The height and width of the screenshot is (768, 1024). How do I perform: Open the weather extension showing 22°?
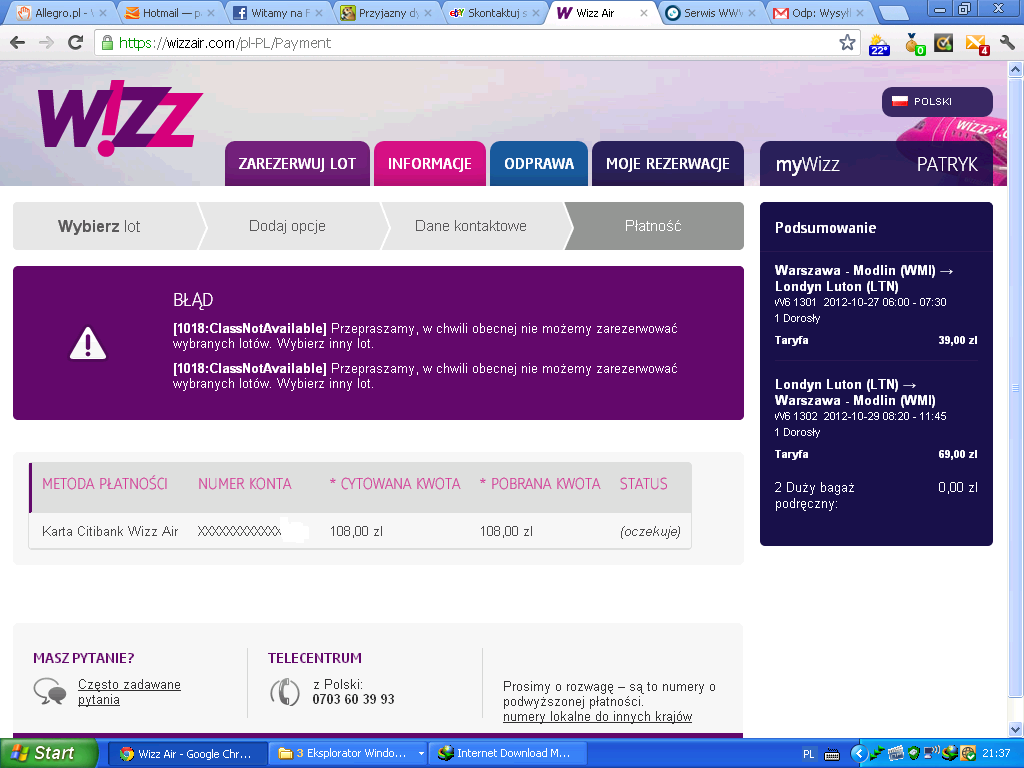click(x=879, y=44)
